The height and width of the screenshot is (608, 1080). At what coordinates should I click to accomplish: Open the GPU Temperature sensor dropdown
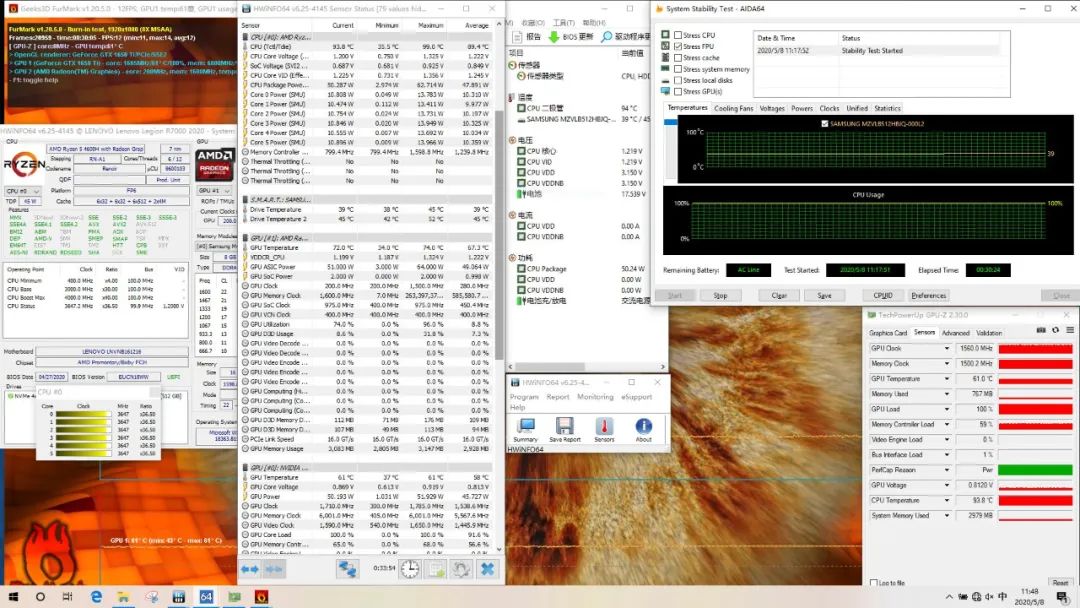click(x=947, y=379)
